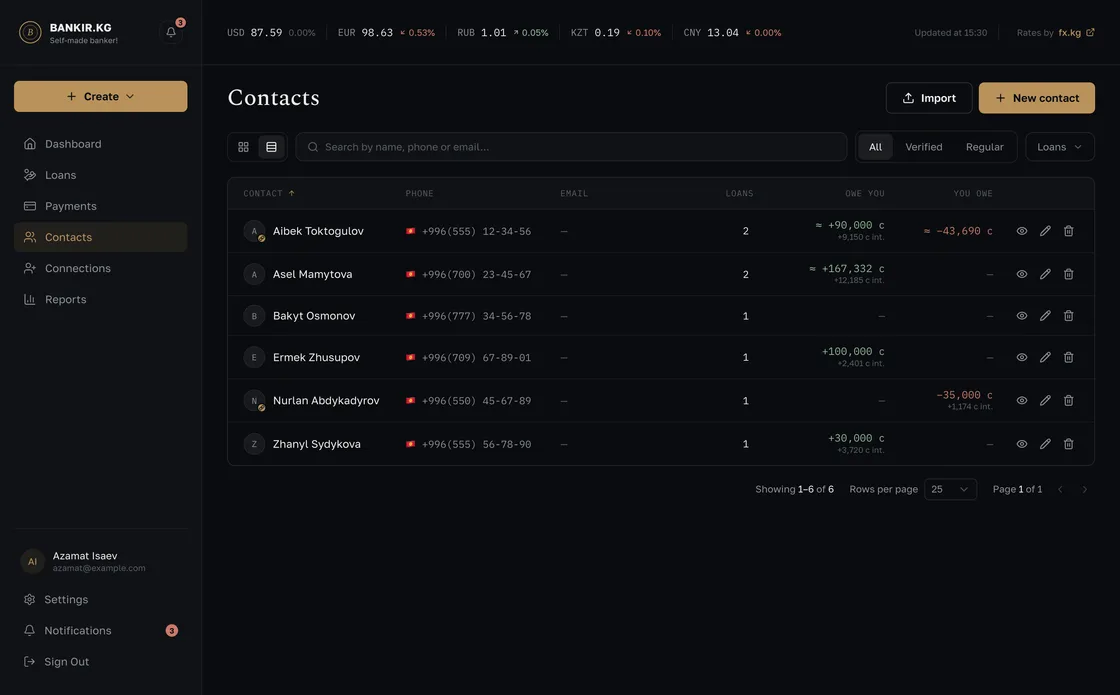Open the Loans filter dropdown

(x=1059, y=146)
